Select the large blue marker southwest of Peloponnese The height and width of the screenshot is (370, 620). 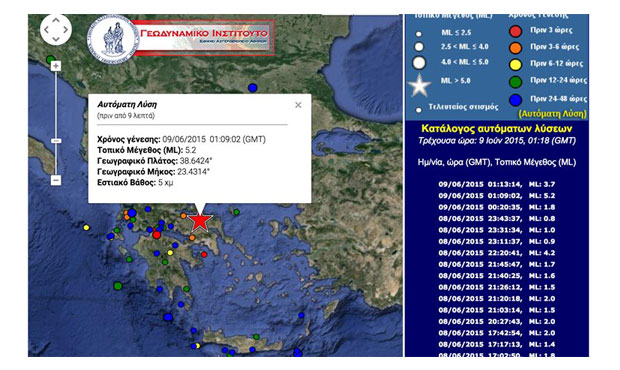pyautogui.click(x=168, y=317)
